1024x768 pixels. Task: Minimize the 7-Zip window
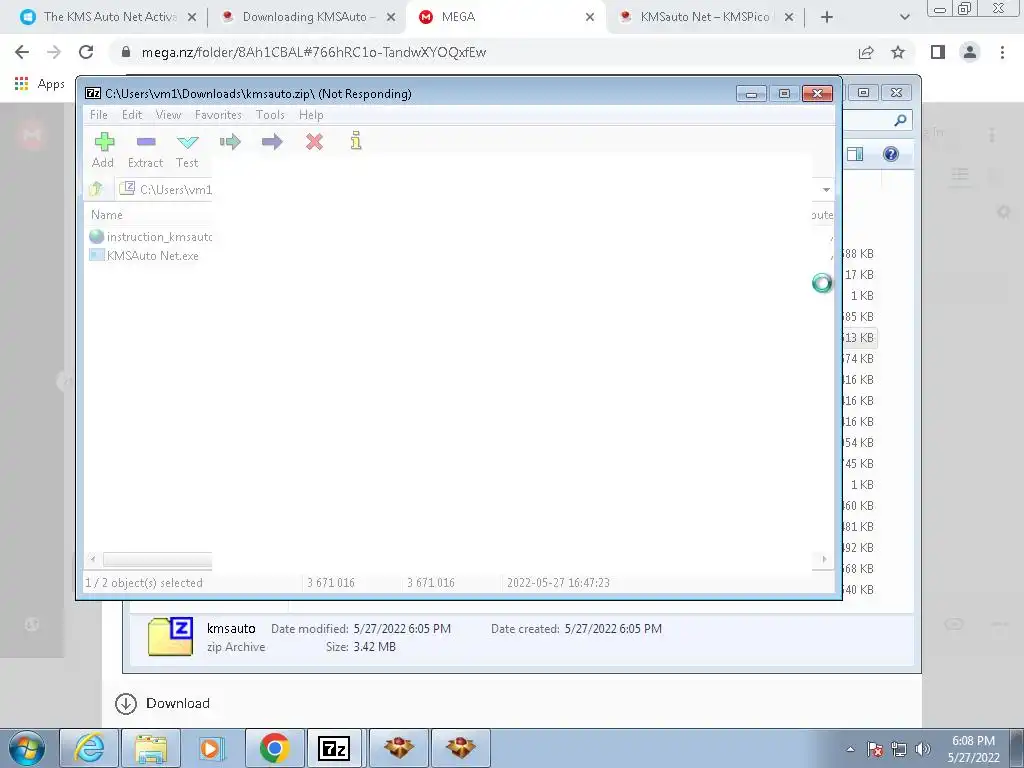pyautogui.click(x=751, y=94)
